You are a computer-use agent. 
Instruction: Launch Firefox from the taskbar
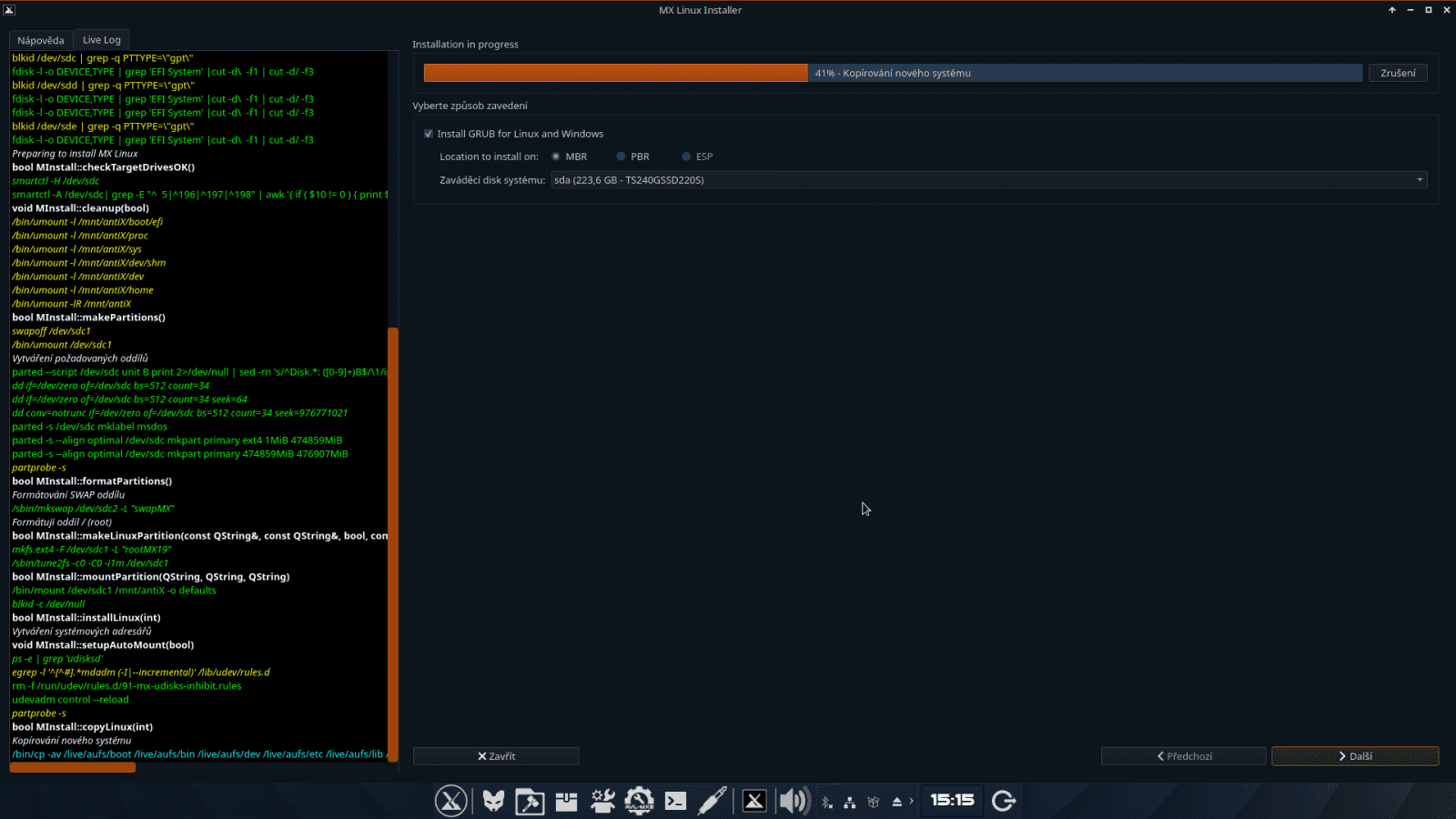point(494,801)
